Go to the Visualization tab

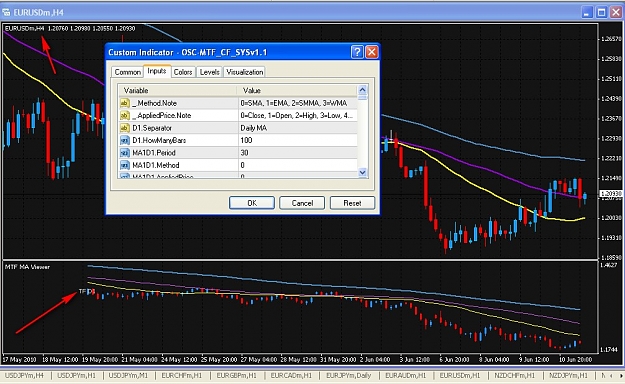tap(244, 72)
